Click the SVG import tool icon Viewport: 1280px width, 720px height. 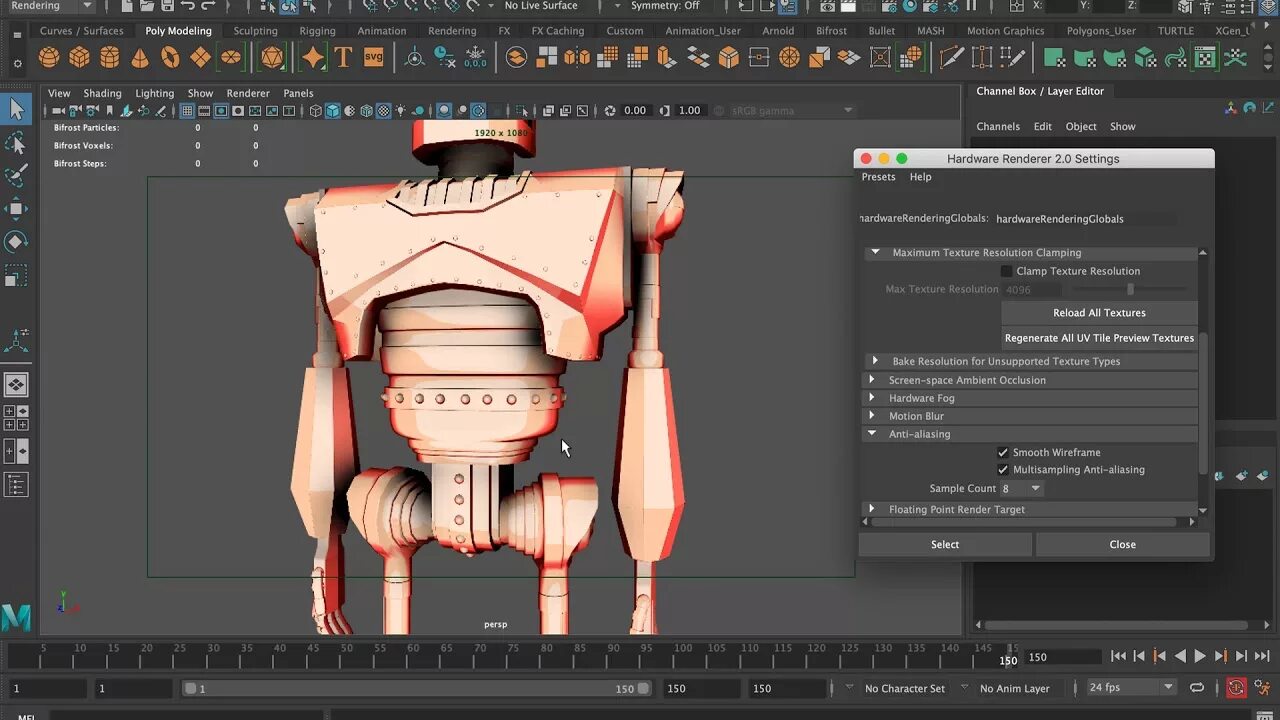[x=373, y=57]
